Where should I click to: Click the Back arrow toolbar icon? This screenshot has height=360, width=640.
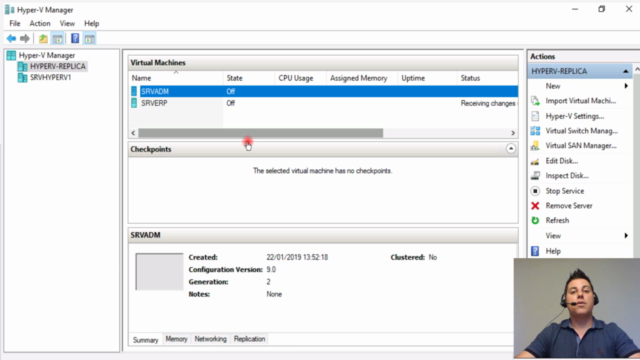coord(11,39)
